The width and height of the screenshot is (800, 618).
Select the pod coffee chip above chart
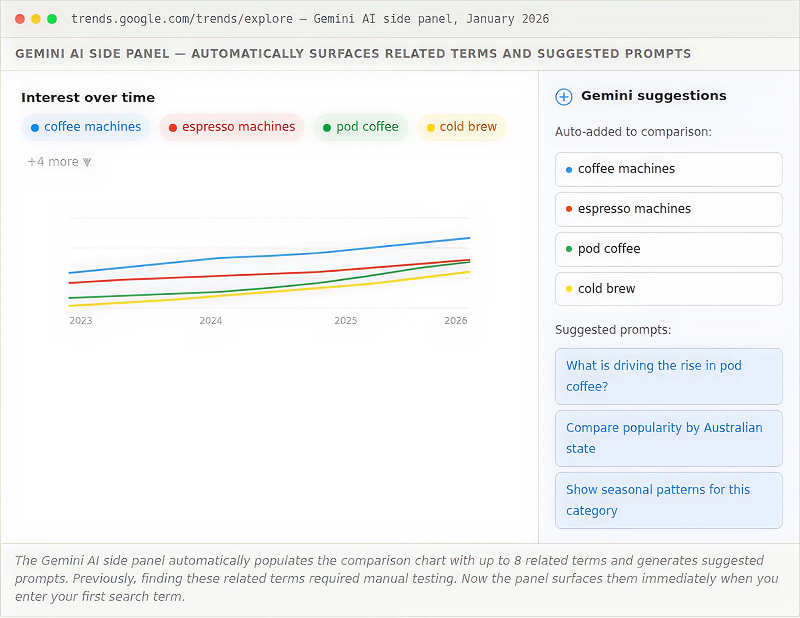(361, 127)
